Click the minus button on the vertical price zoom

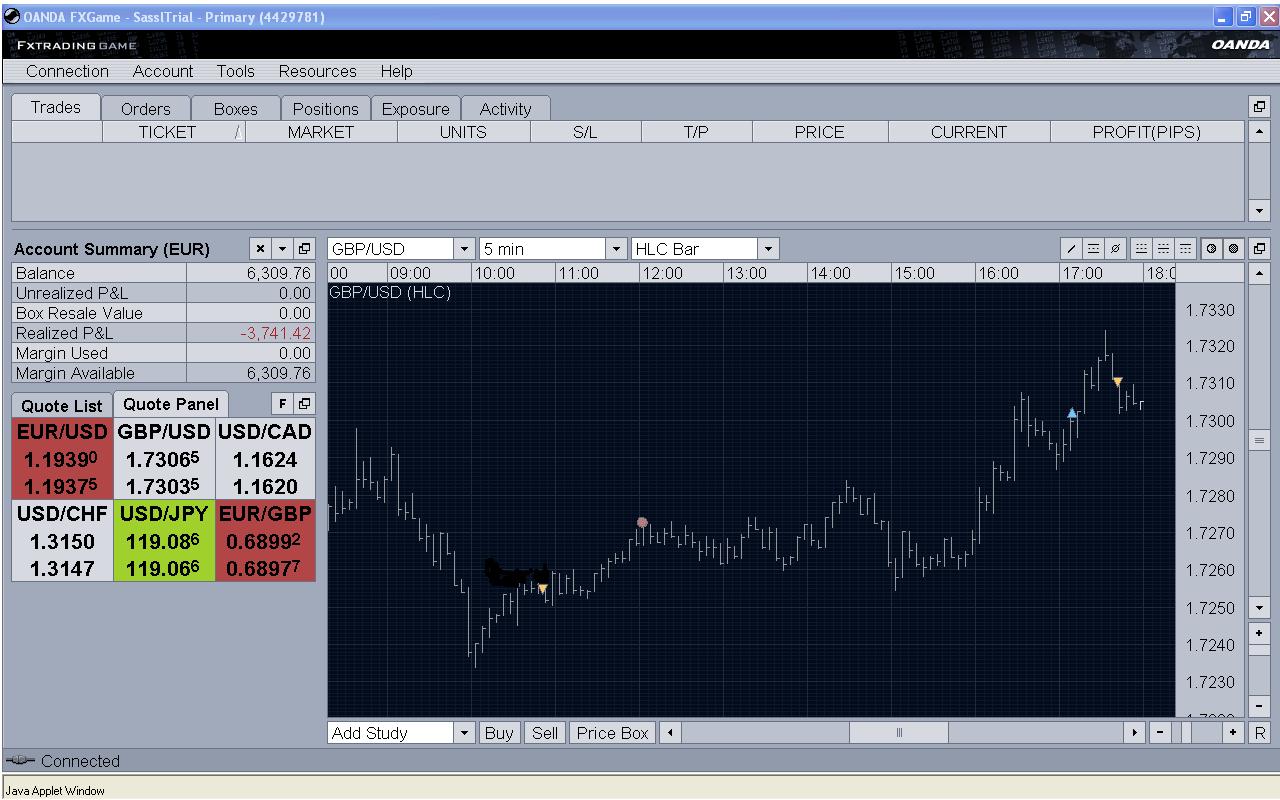pyautogui.click(x=1259, y=706)
